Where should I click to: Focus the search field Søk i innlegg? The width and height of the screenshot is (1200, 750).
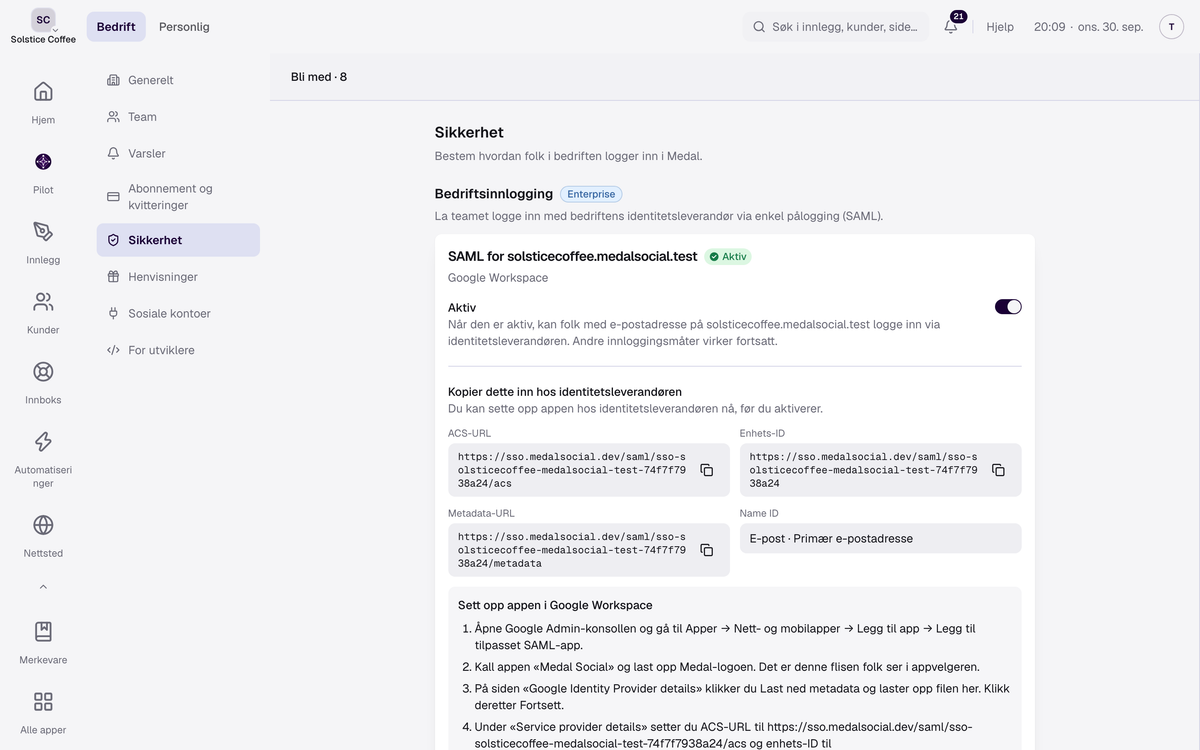[x=836, y=27]
